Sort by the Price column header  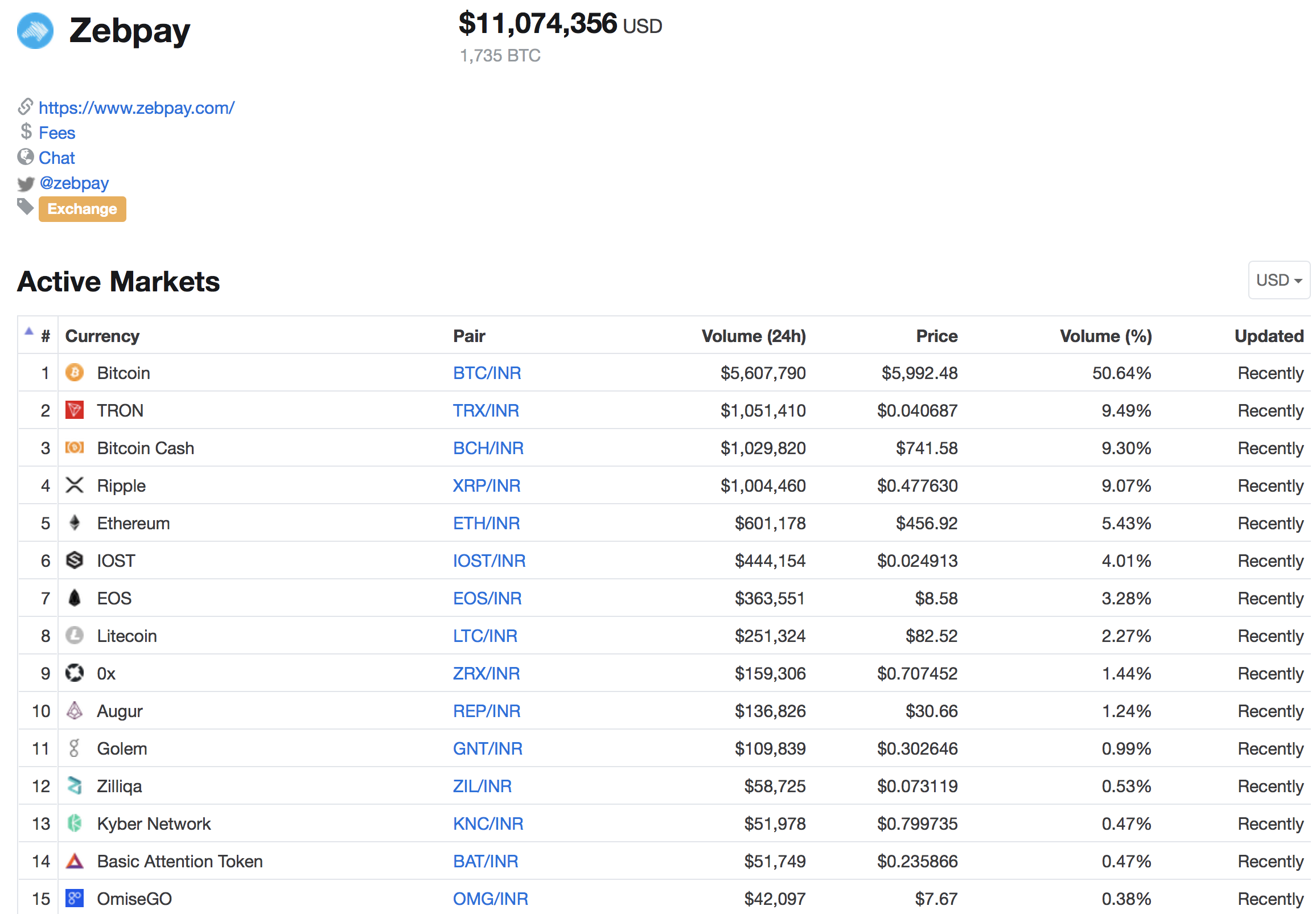tap(937, 336)
